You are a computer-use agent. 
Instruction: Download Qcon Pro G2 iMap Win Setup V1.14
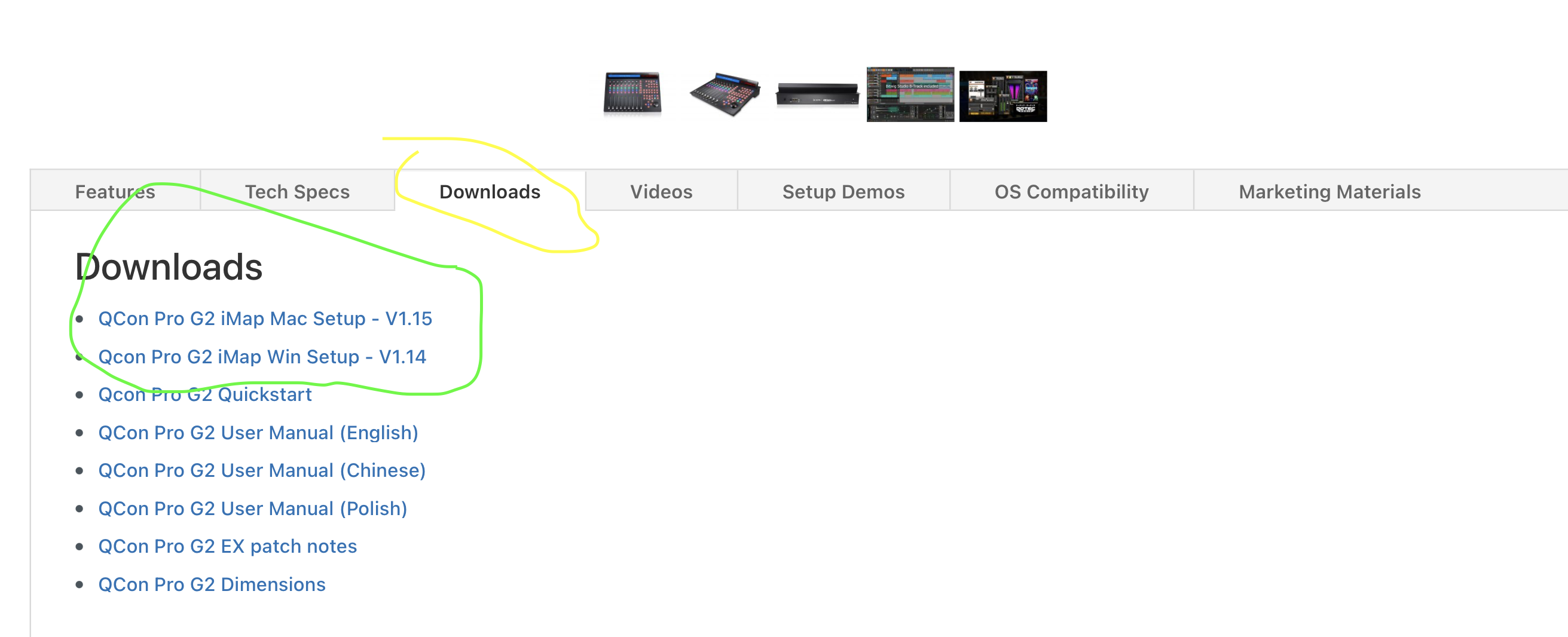tap(262, 357)
